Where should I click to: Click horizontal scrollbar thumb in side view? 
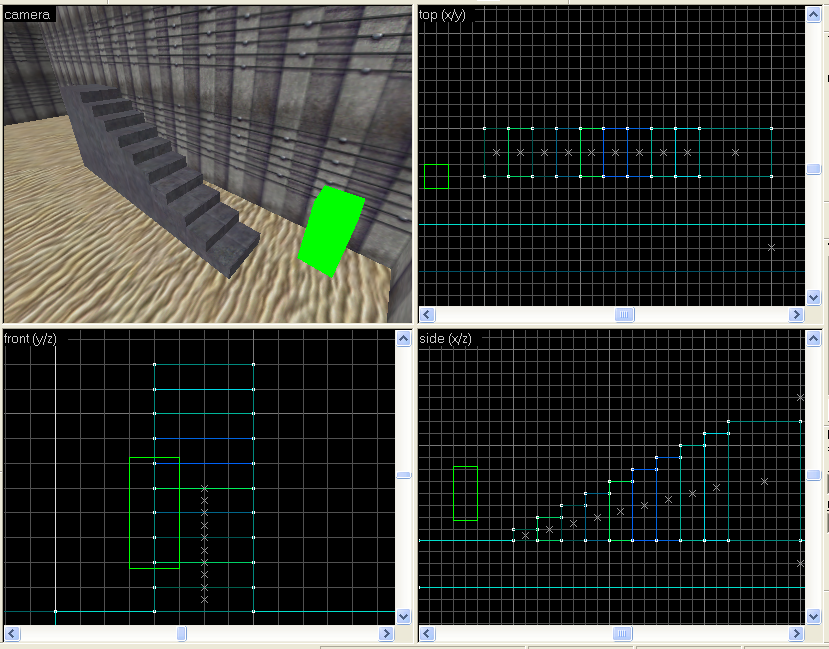click(622, 634)
